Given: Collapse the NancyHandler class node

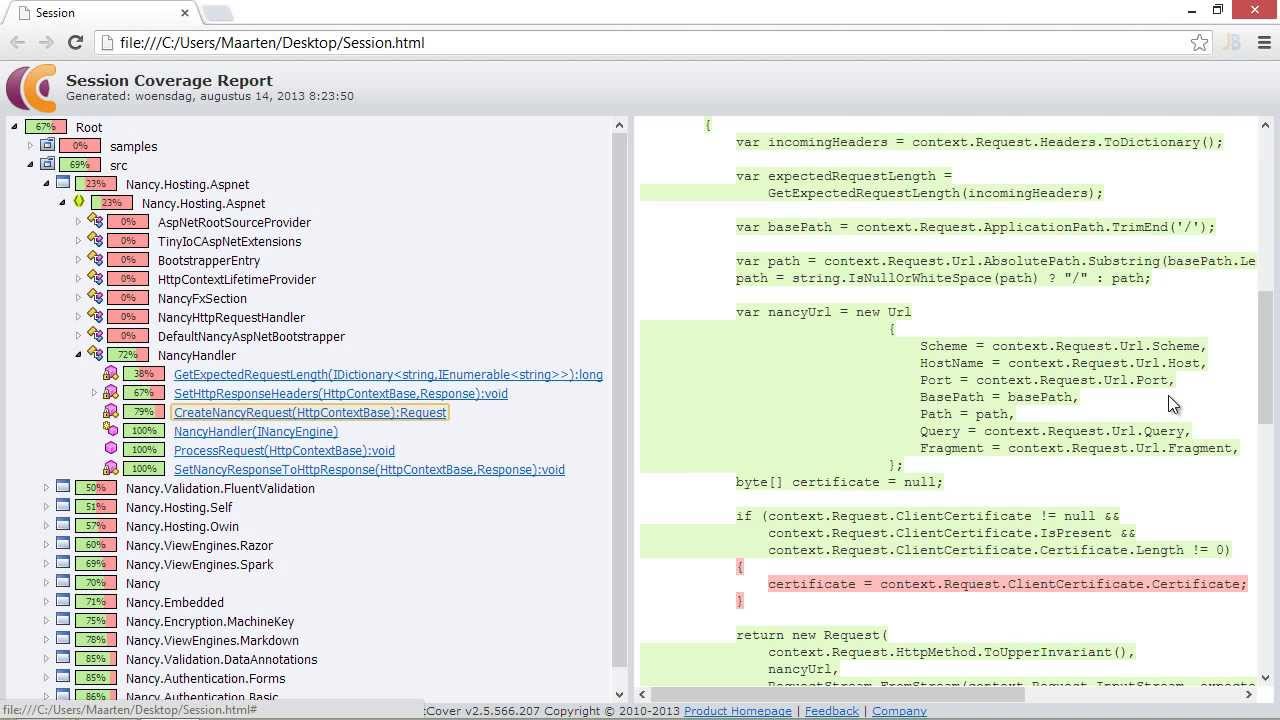Looking at the screenshot, I should 78,355.
